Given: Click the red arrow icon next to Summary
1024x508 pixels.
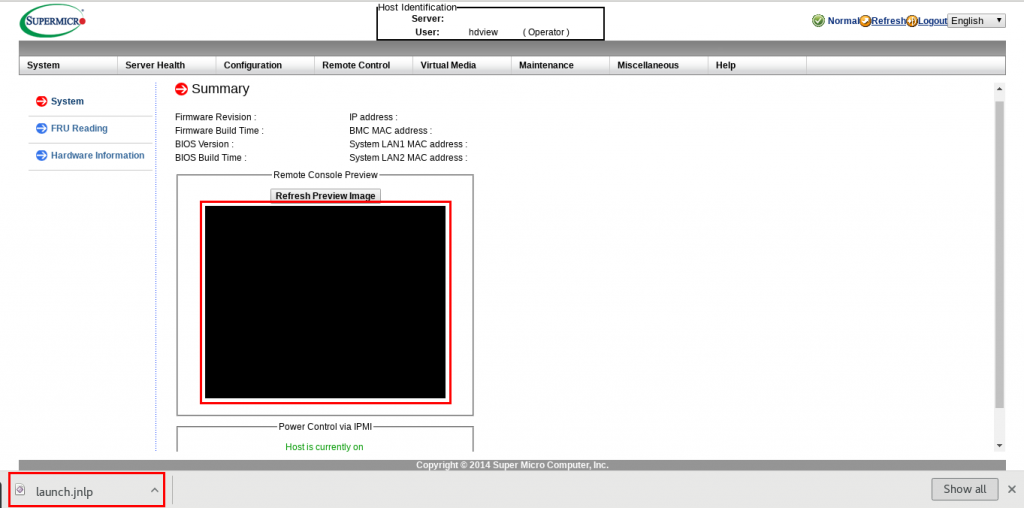Looking at the screenshot, I should [x=182, y=89].
